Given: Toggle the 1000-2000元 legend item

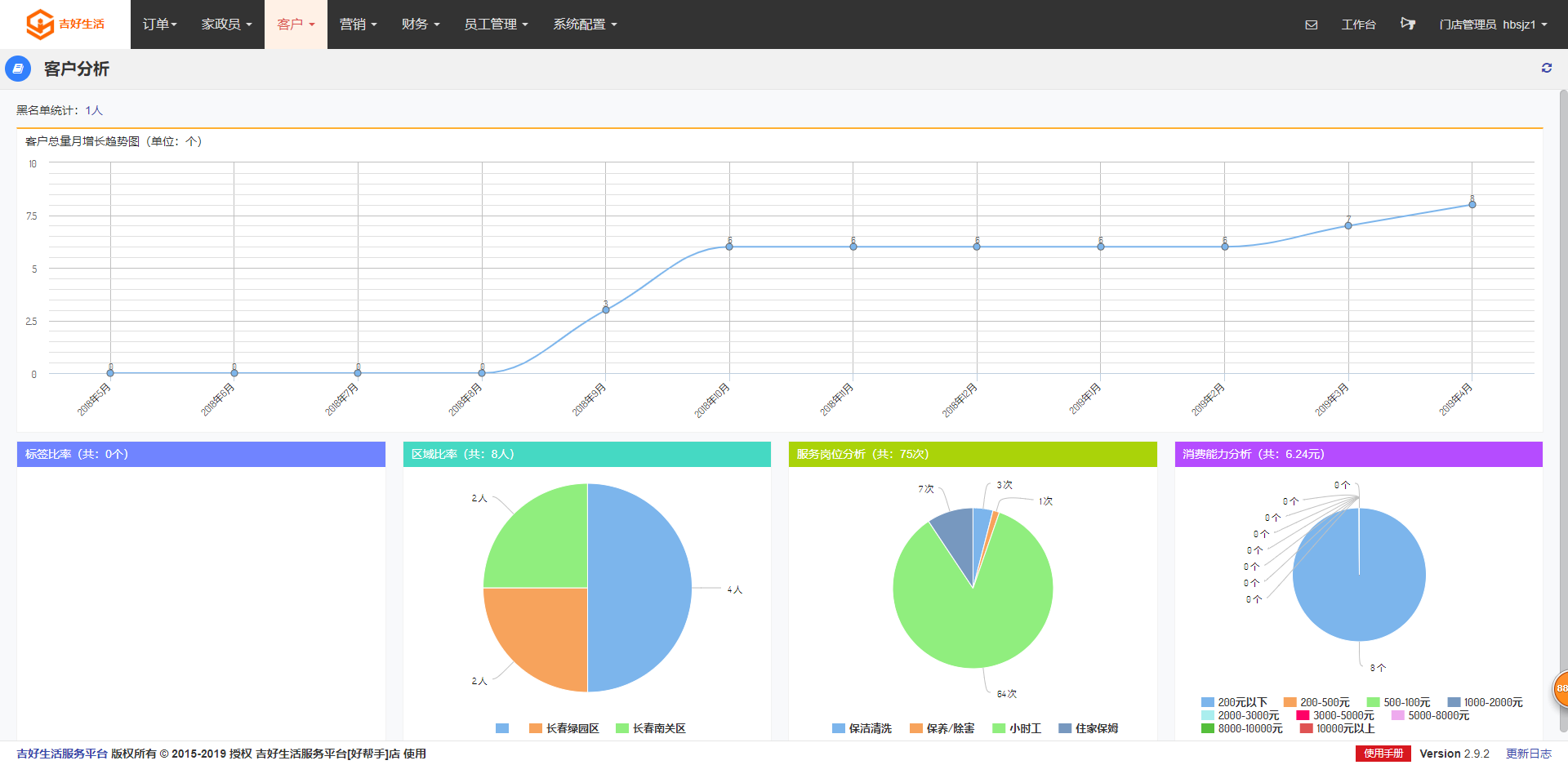Looking at the screenshot, I should (1485, 702).
